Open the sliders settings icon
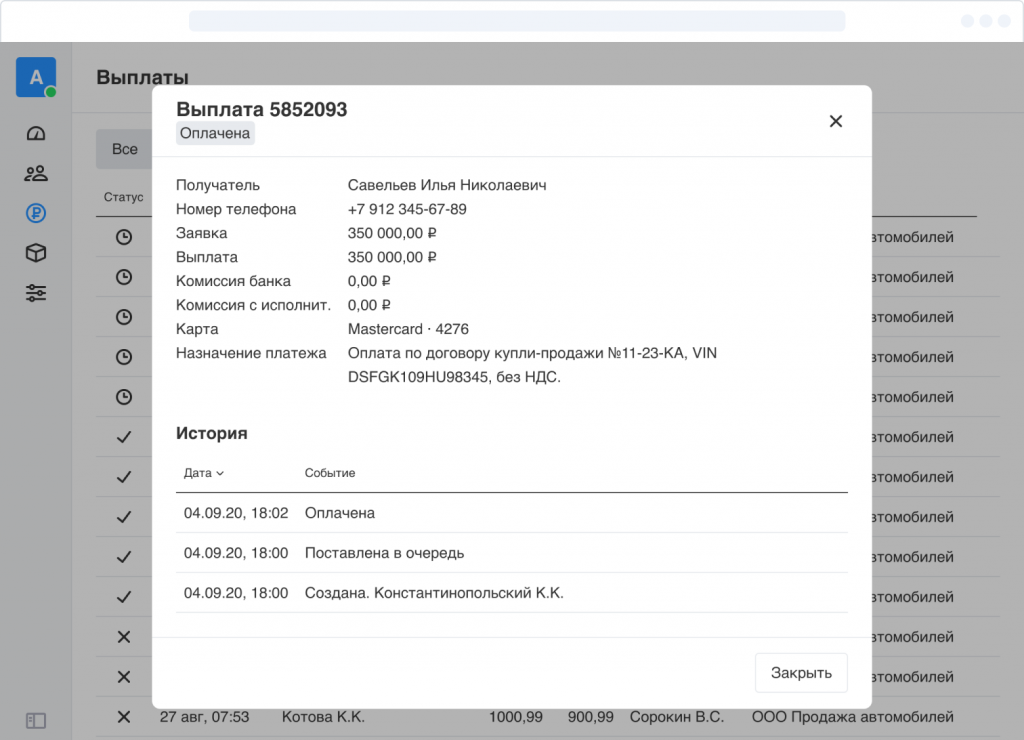The width and height of the screenshot is (1024, 740). click(36, 293)
